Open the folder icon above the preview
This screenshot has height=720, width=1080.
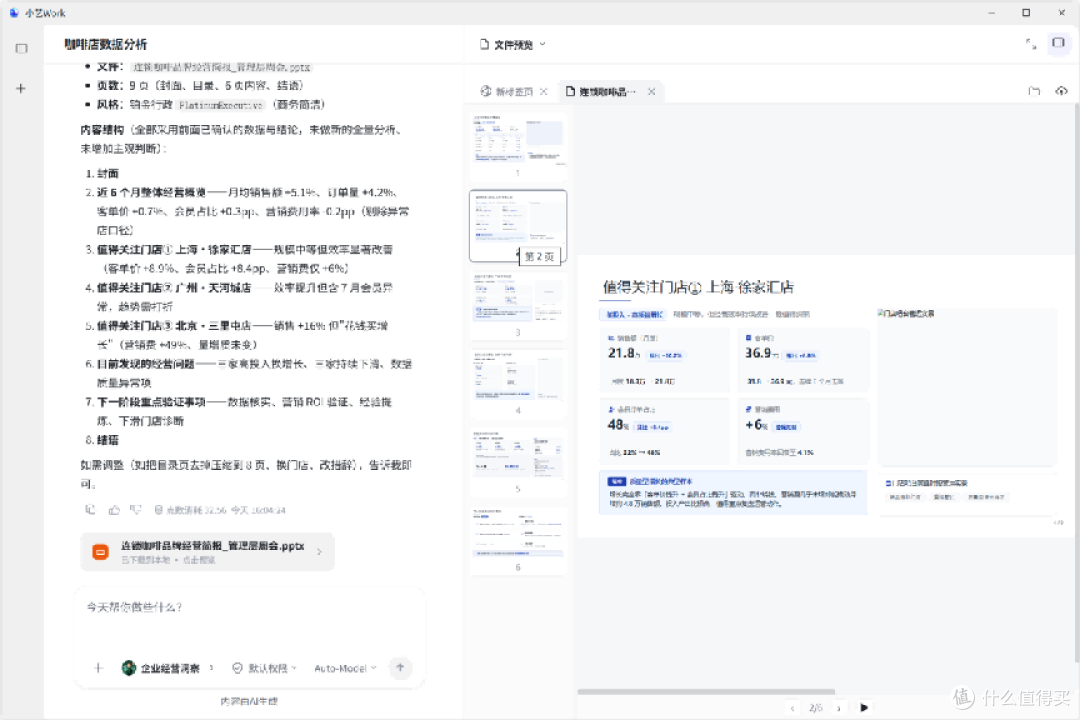point(1034,91)
